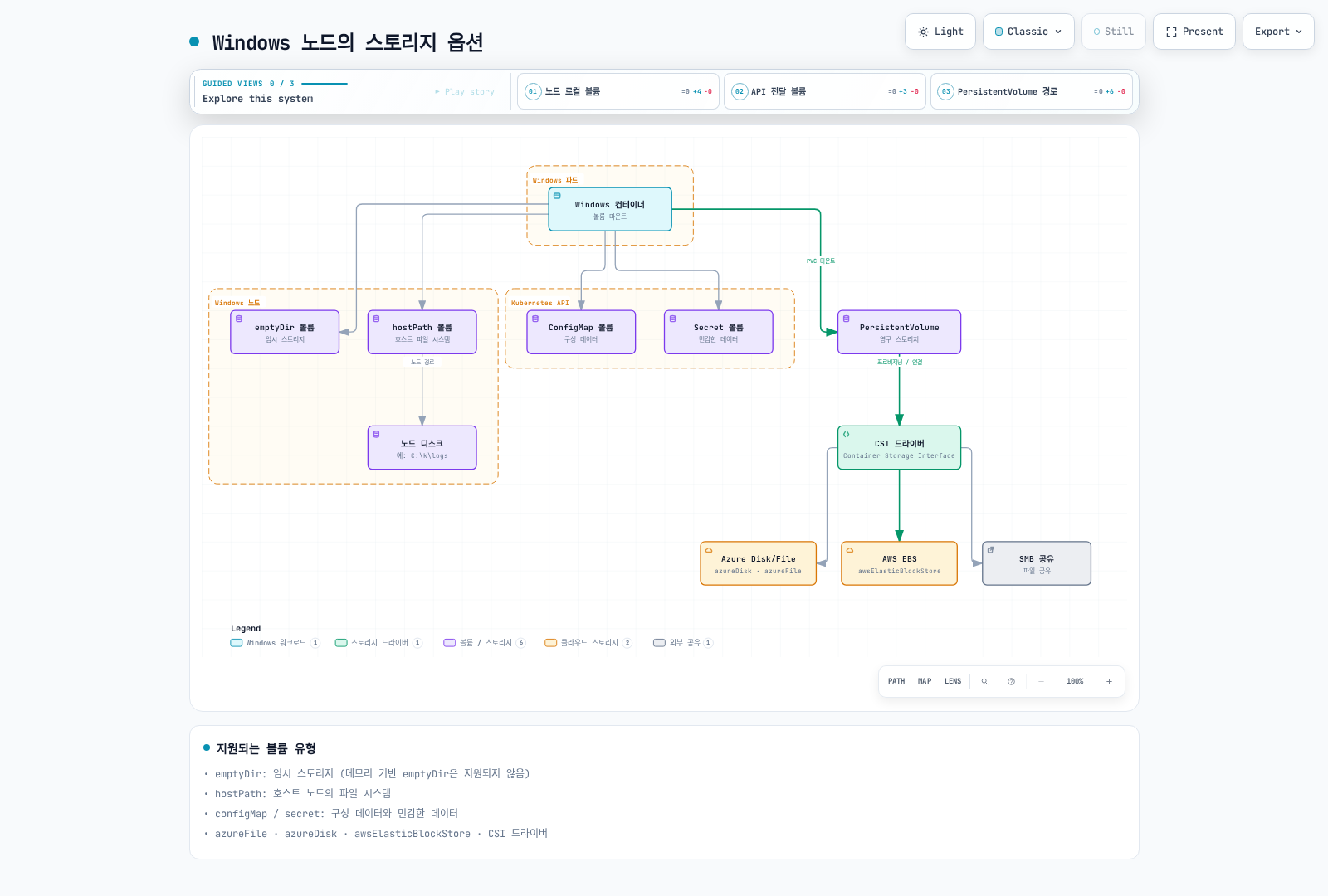Click the Kubernetes API group label
The height and width of the screenshot is (896, 1328).
click(x=540, y=303)
